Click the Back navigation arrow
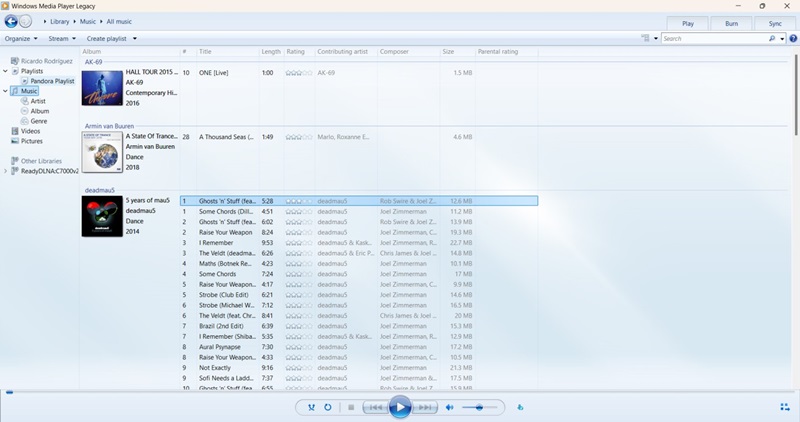800x422 pixels. pos(11,21)
